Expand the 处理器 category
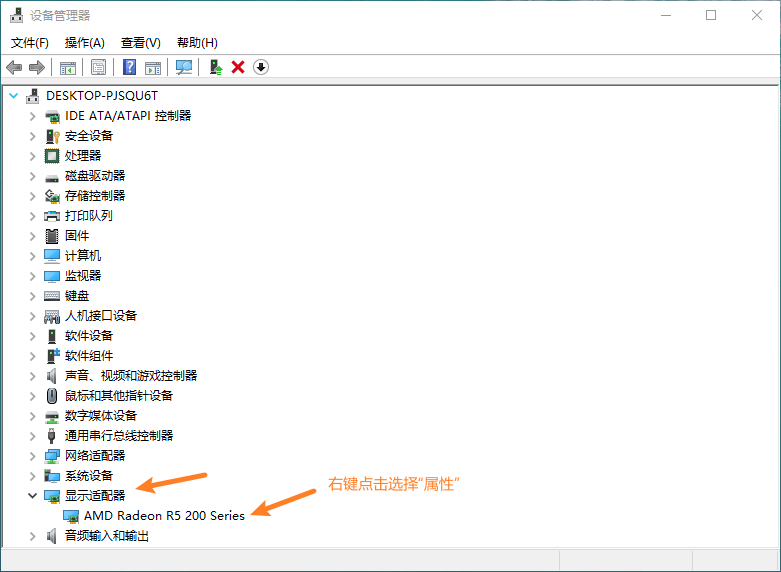 pos(33,156)
